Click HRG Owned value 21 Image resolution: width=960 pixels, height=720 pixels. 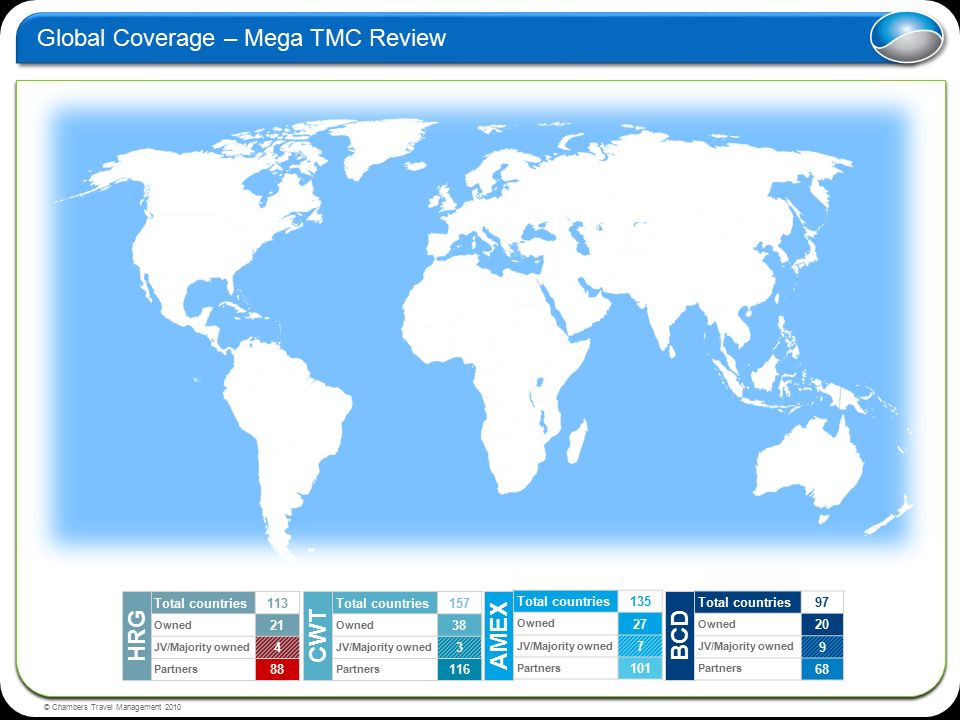click(277, 625)
